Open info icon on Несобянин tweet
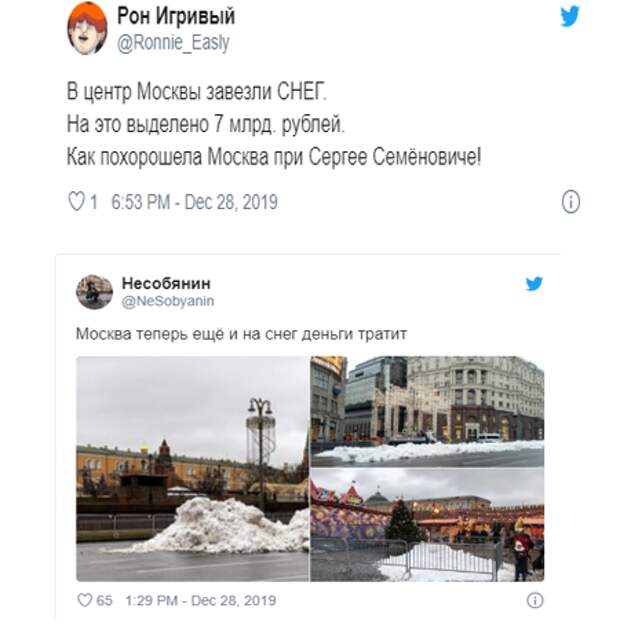Screen dimensions: 620x626 pos(535,600)
